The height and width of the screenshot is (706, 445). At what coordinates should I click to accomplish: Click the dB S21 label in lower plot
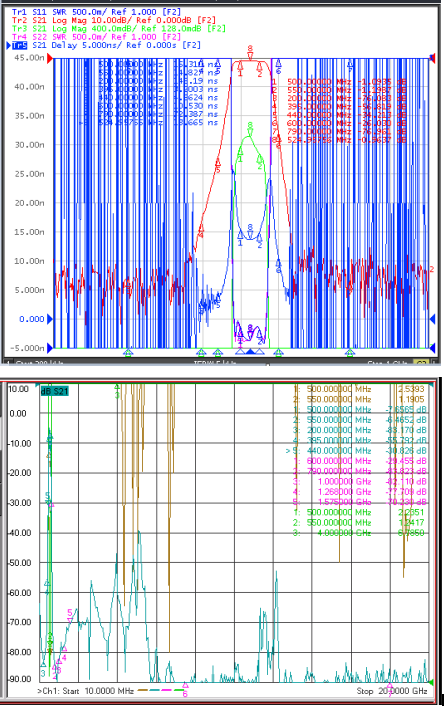[x=54, y=391]
